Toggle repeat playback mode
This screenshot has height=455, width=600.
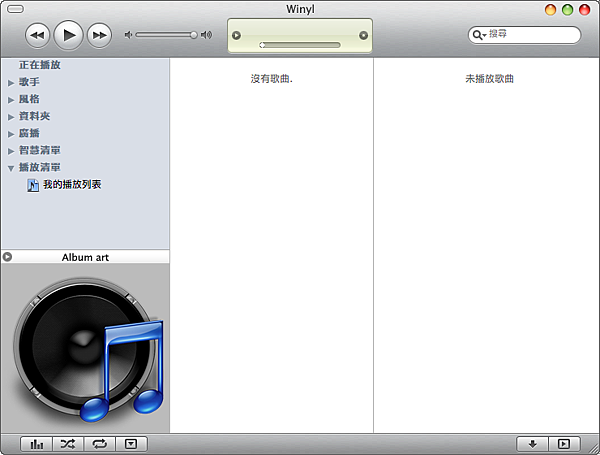coord(99,444)
